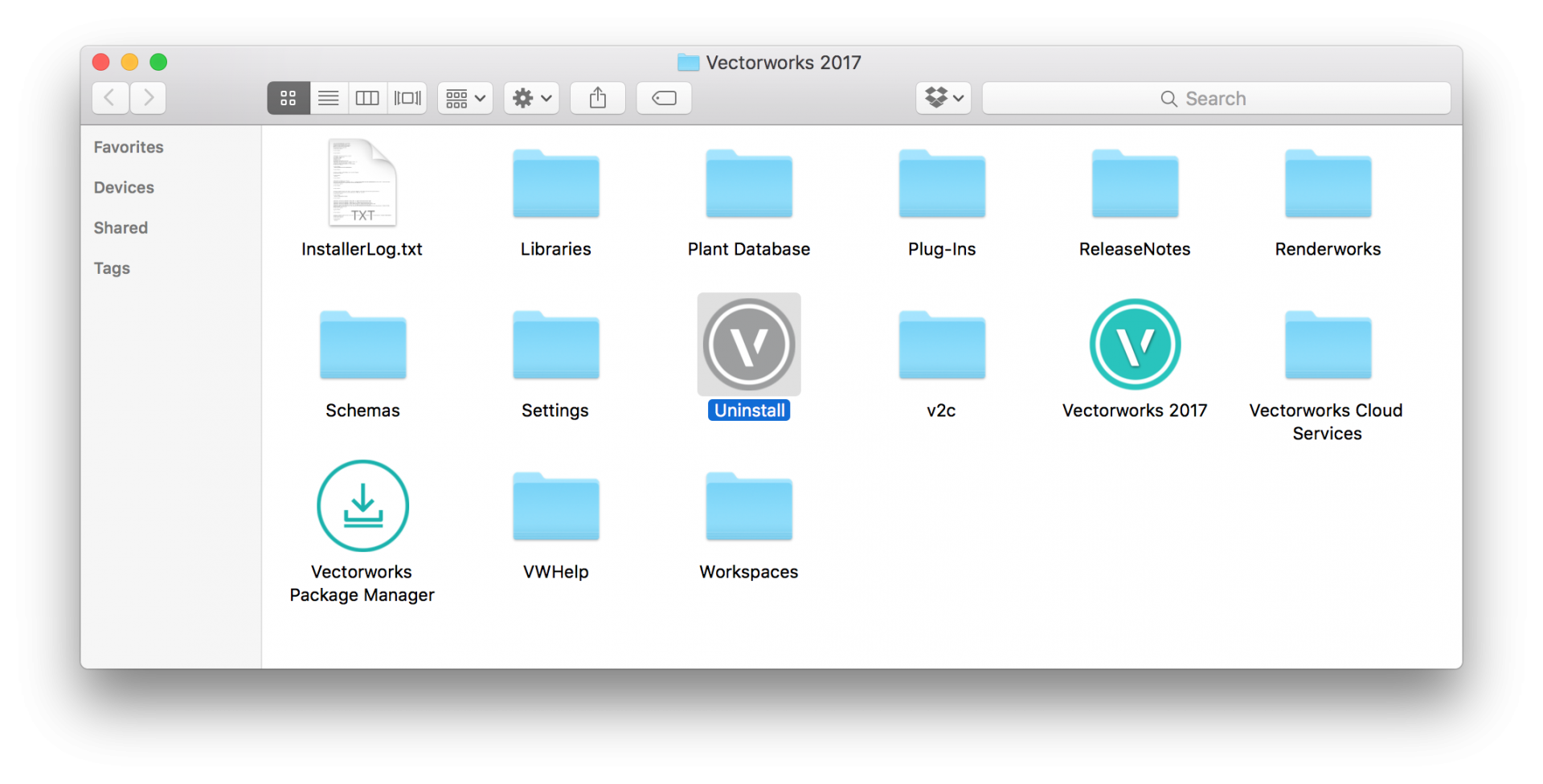Open the Renderworks folder
The width and height of the screenshot is (1543, 784).
(x=1327, y=185)
